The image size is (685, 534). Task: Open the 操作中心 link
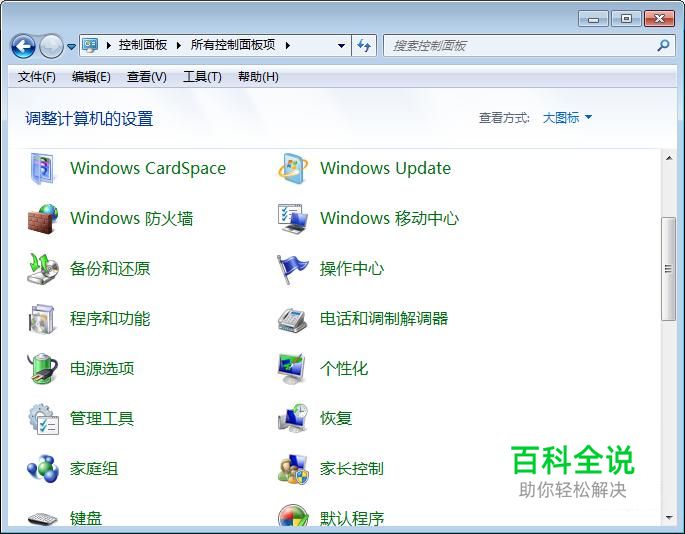pos(352,268)
